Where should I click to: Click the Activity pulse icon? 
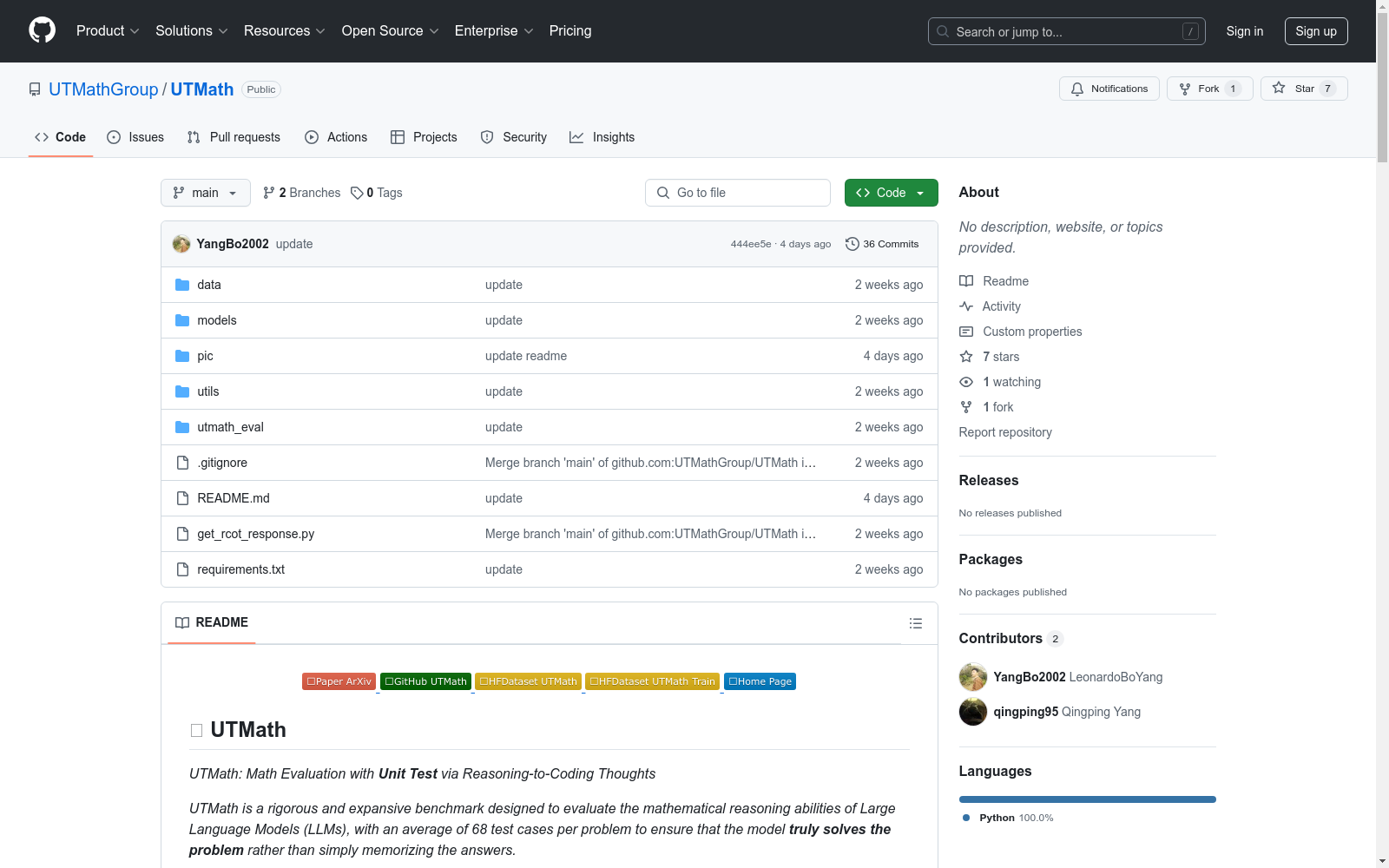[966, 306]
